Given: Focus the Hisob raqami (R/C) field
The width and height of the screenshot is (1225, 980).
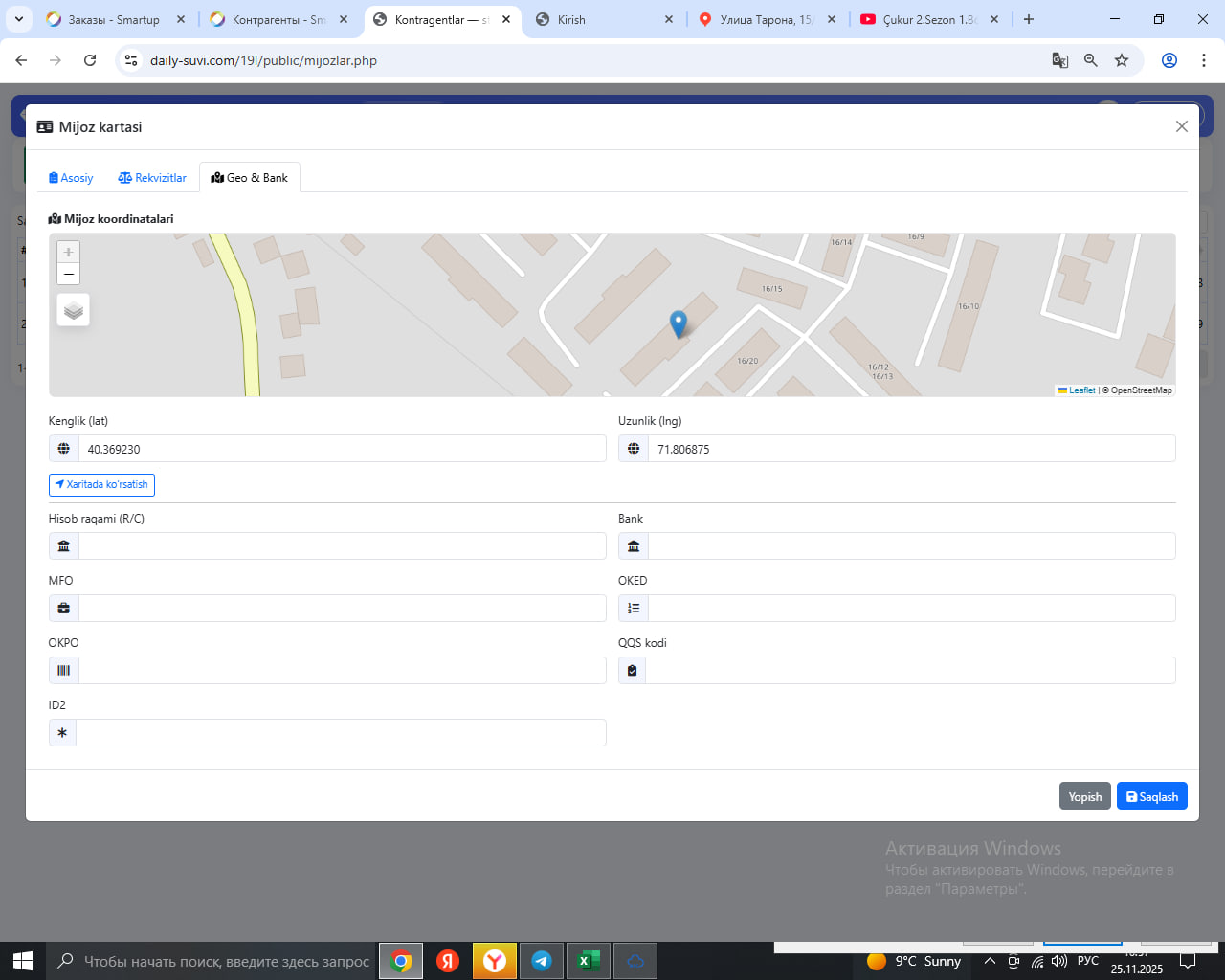Looking at the screenshot, I should (x=342, y=546).
